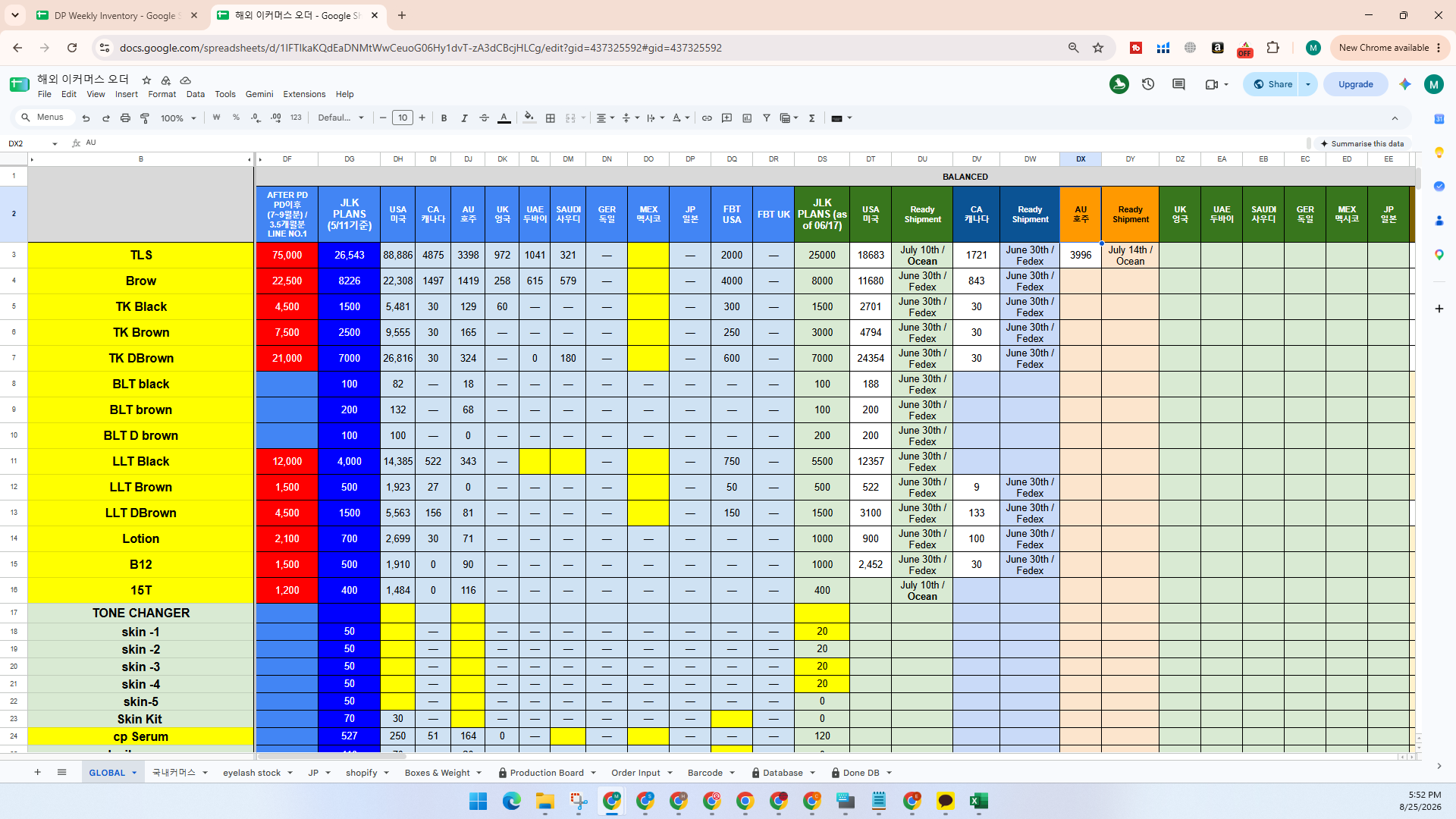Screen dimensions: 1456x819
Task: Click the font size input box
Action: click(x=403, y=118)
